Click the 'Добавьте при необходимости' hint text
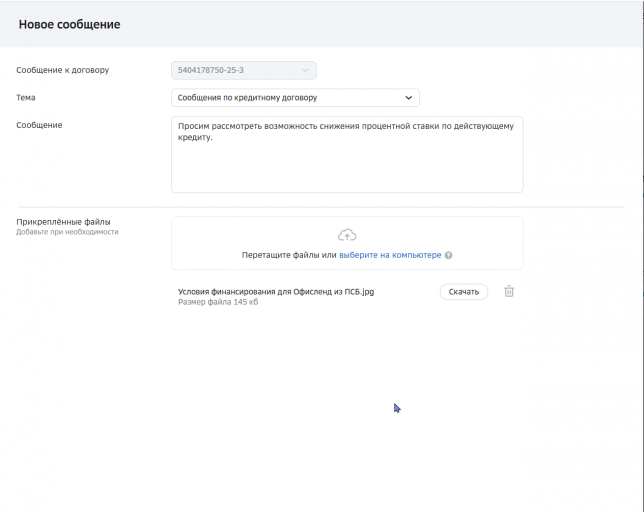Image resolution: width=644 pixels, height=512 pixels. [67, 232]
